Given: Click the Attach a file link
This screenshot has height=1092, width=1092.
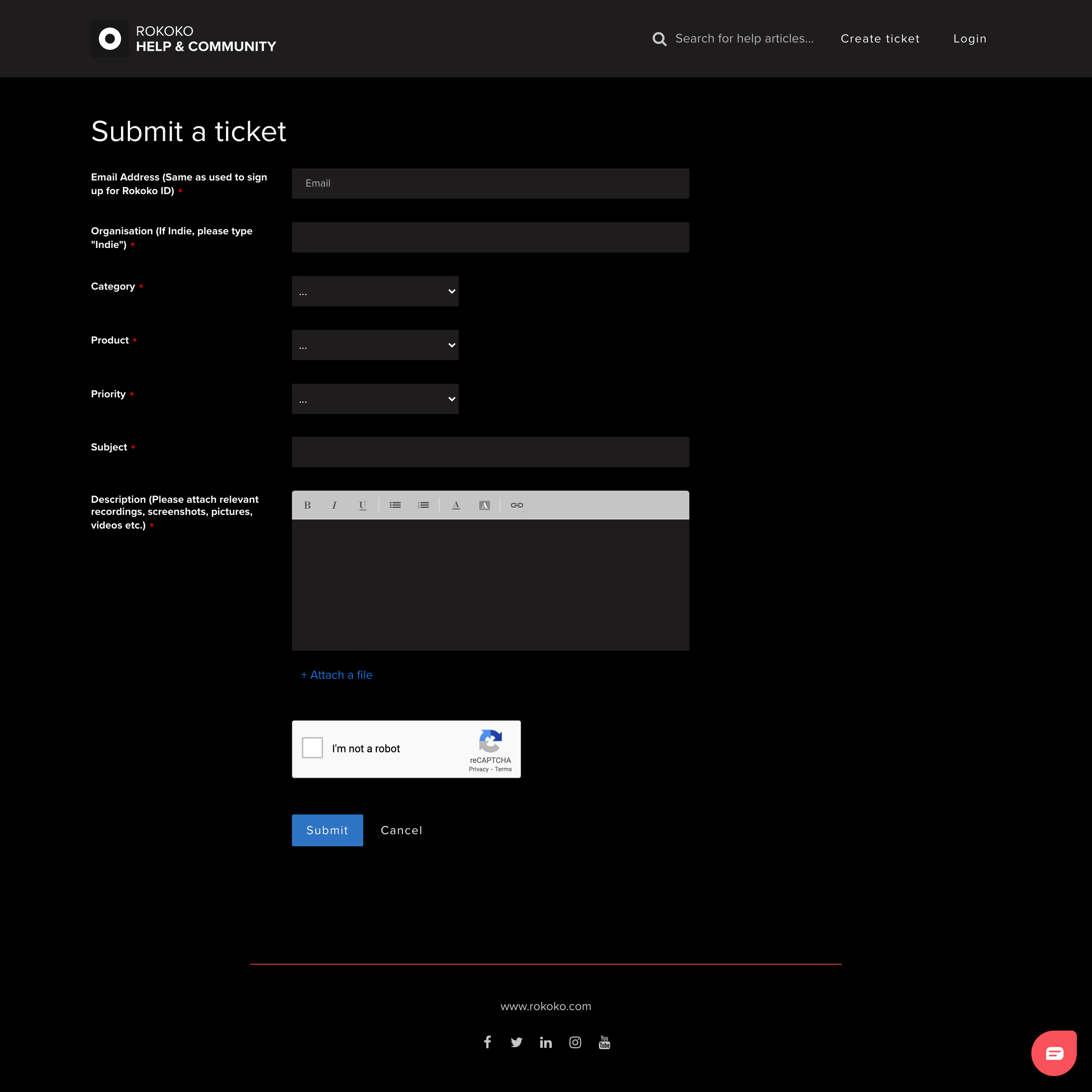Looking at the screenshot, I should [x=337, y=675].
